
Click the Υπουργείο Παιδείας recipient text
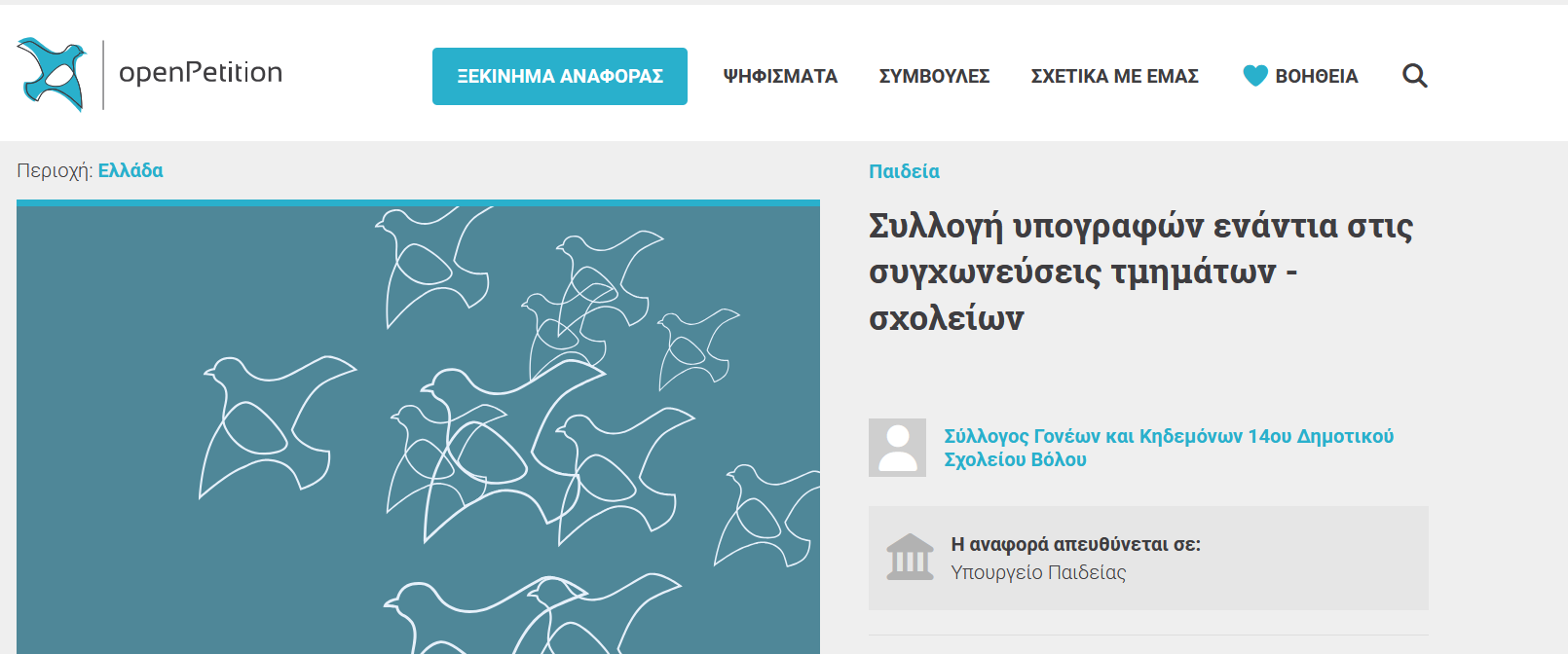pyautogui.click(x=1038, y=572)
